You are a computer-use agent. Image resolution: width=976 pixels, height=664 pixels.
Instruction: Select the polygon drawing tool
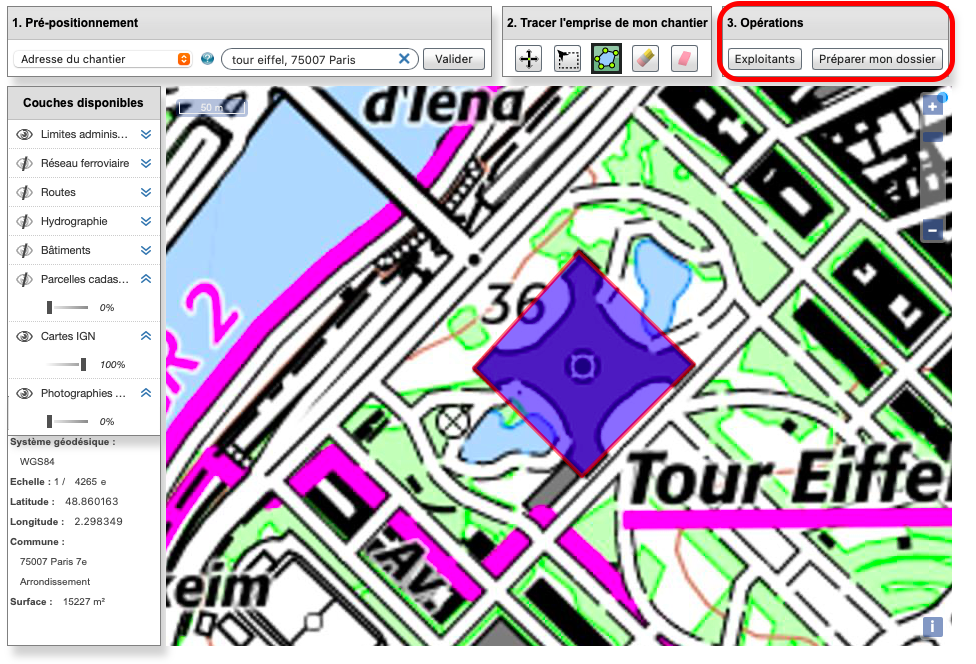click(606, 59)
